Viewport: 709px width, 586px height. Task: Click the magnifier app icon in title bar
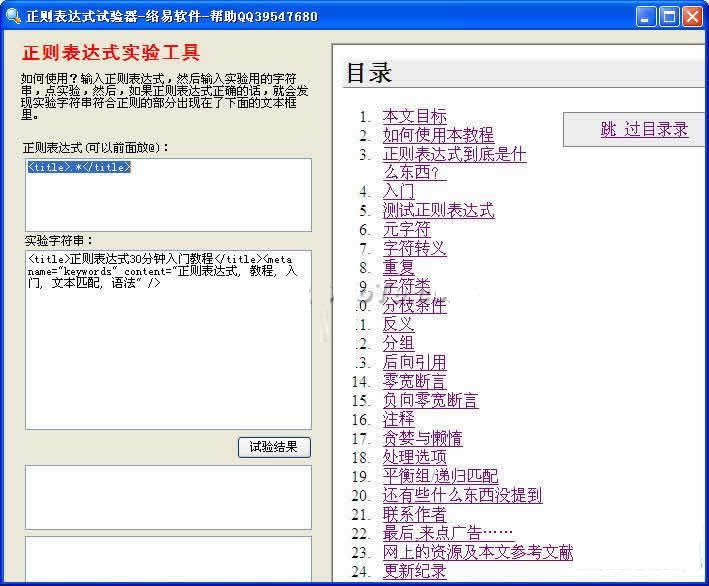click(13, 16)
